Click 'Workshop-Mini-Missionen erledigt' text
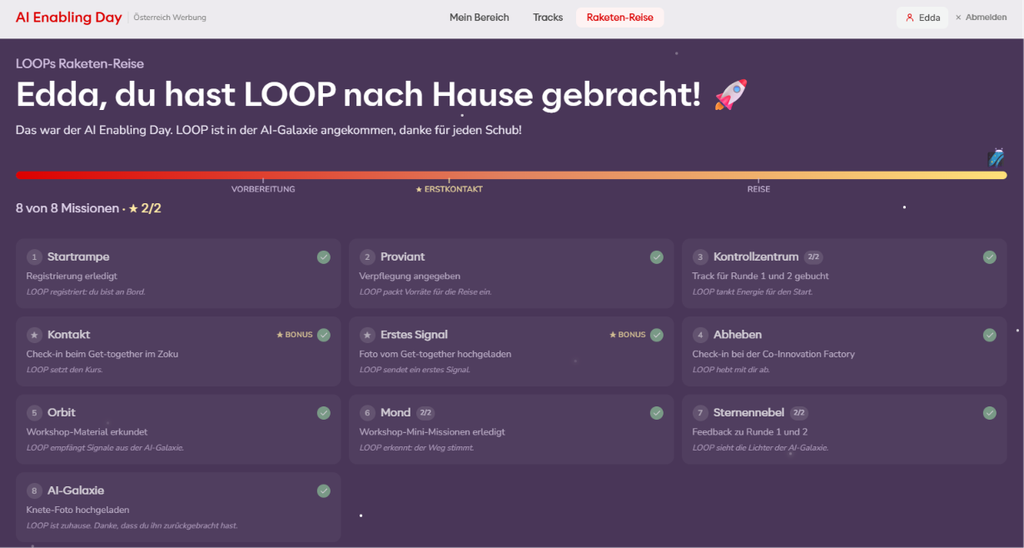Viewport: 1024px width, 548px height. (x=432, y=432)
